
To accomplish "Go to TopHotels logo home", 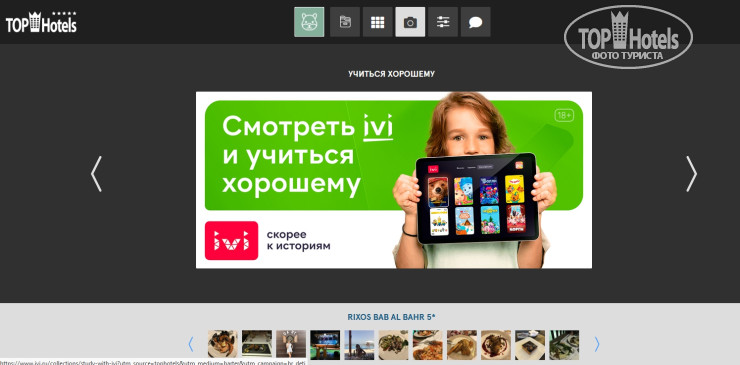I will click(41, 22).
